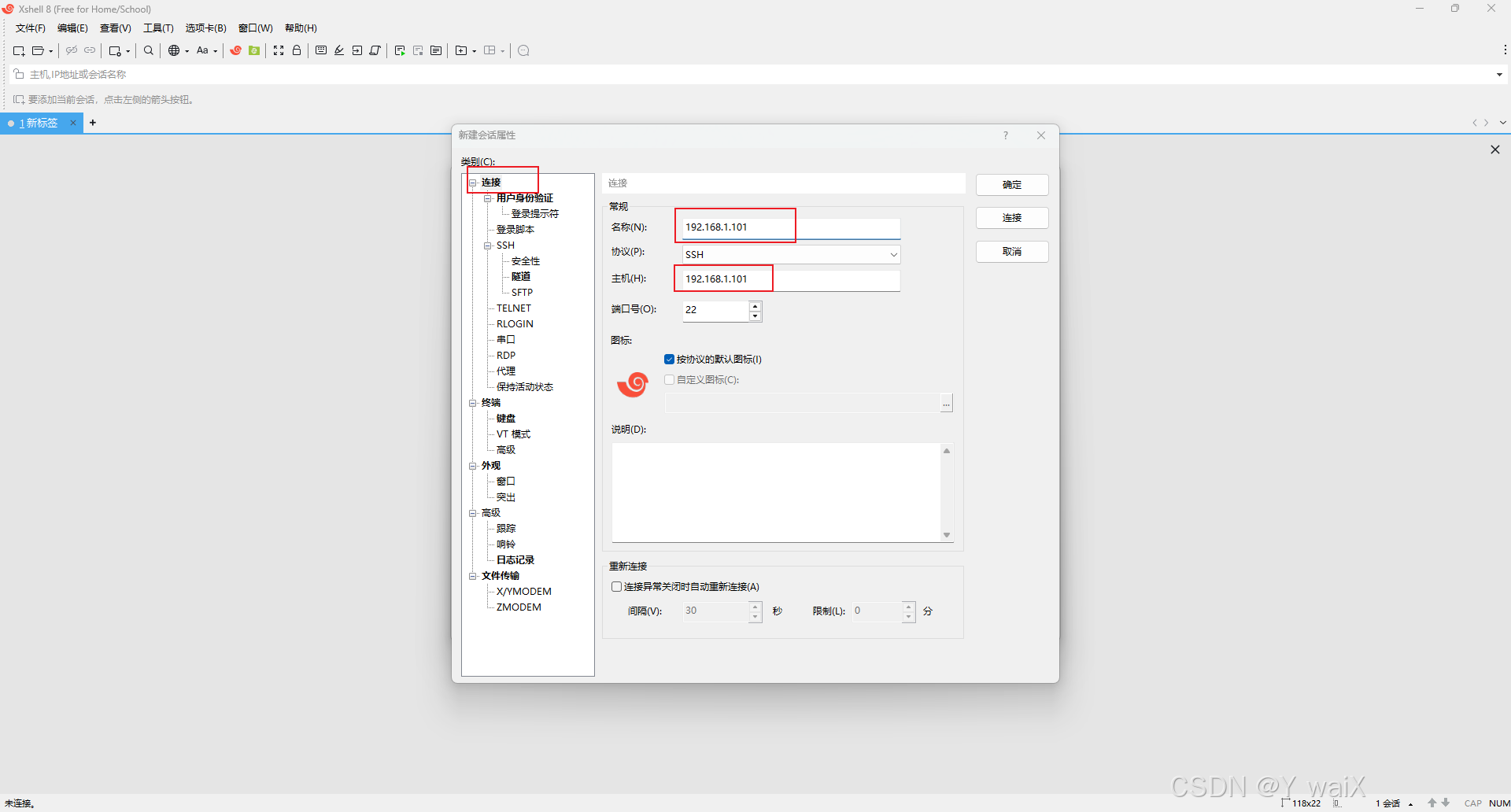
Task: Collapse the 用户身份验证 tree node
Action: pyautogui.click(x=488, y=198)
